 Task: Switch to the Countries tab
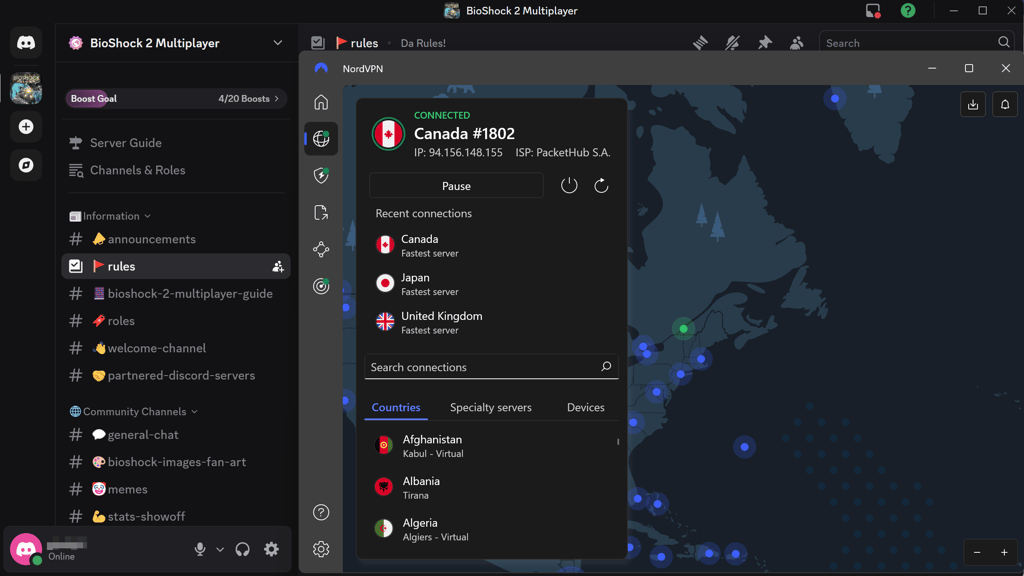[396, 408]
